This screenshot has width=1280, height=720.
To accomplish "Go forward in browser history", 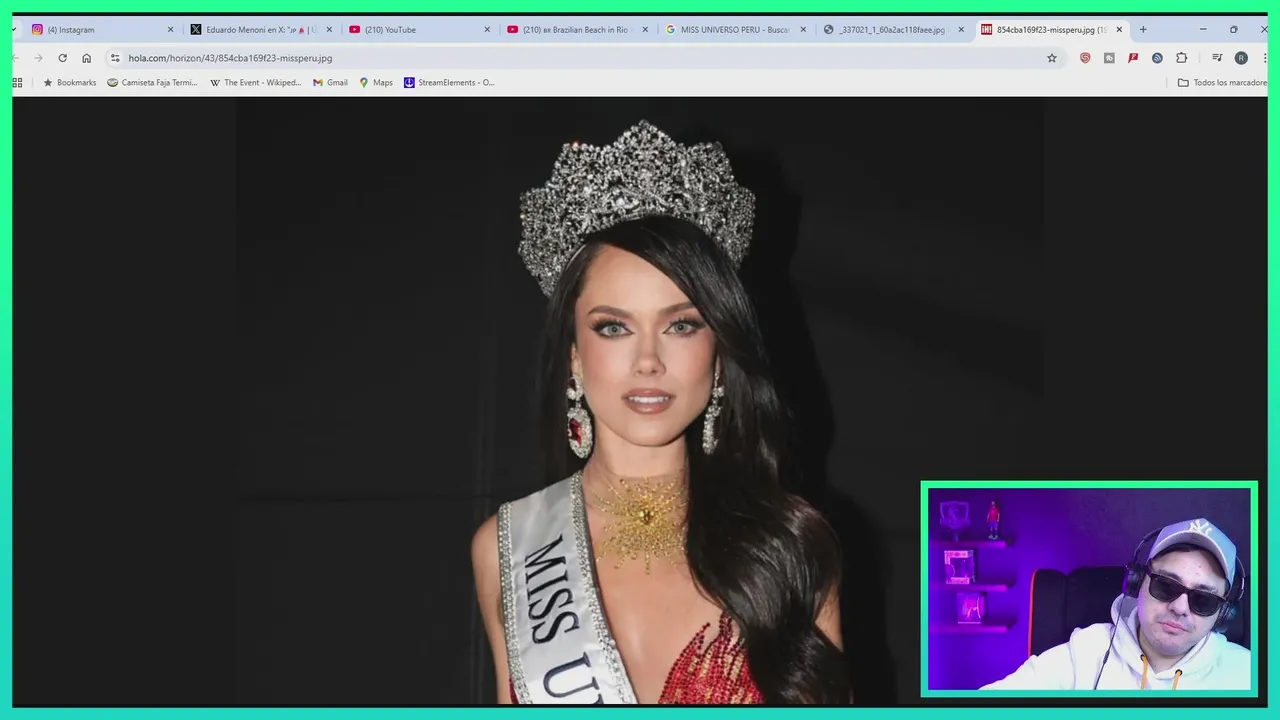I will click(38, 58).
